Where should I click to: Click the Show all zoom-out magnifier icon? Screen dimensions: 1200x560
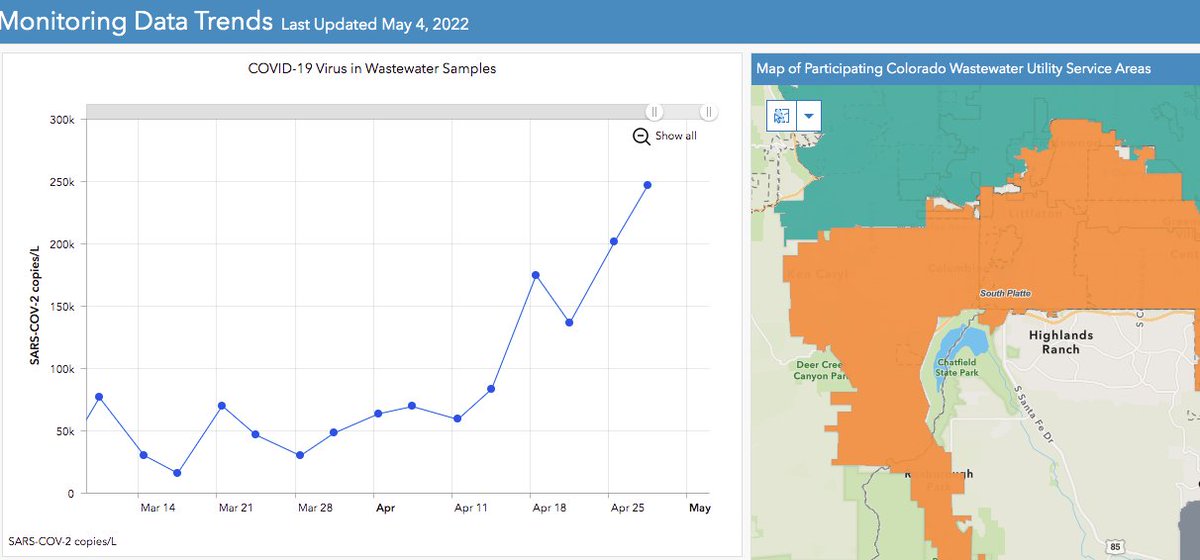click(642, 136)
